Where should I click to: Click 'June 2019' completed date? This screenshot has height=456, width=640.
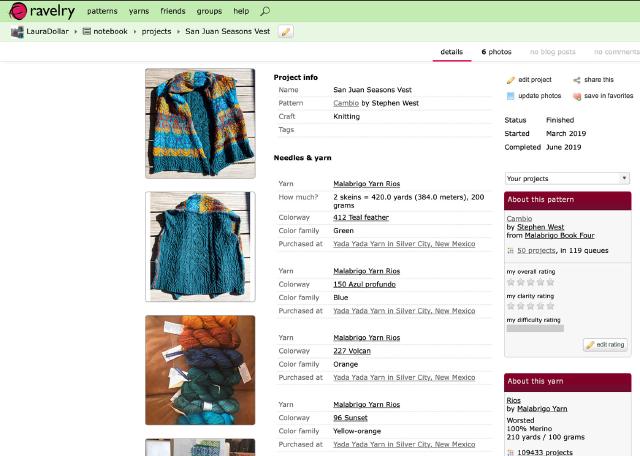563,147
